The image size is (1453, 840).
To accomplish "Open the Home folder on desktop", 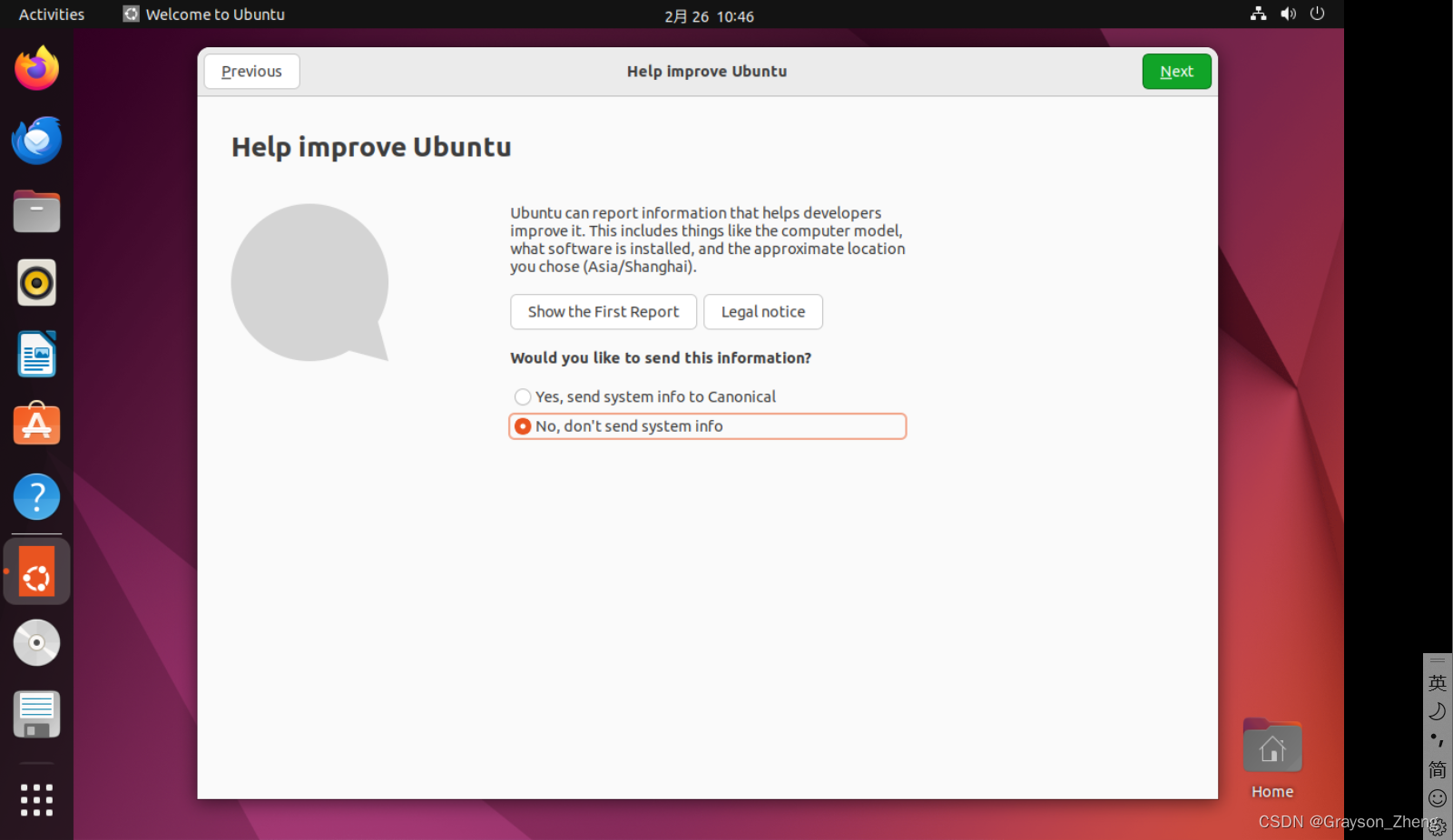I will click(1272, 759).
